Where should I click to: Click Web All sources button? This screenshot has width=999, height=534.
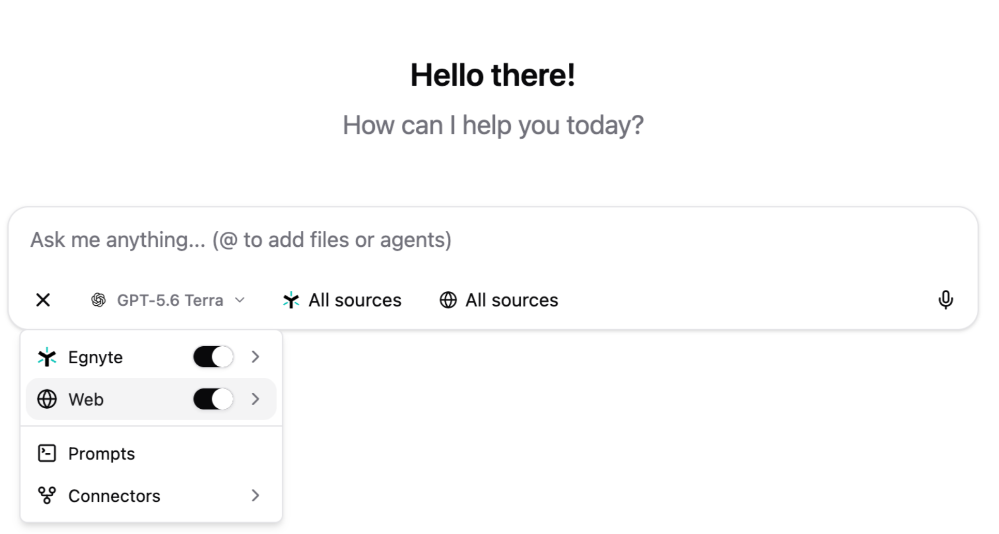click(499, 300)
